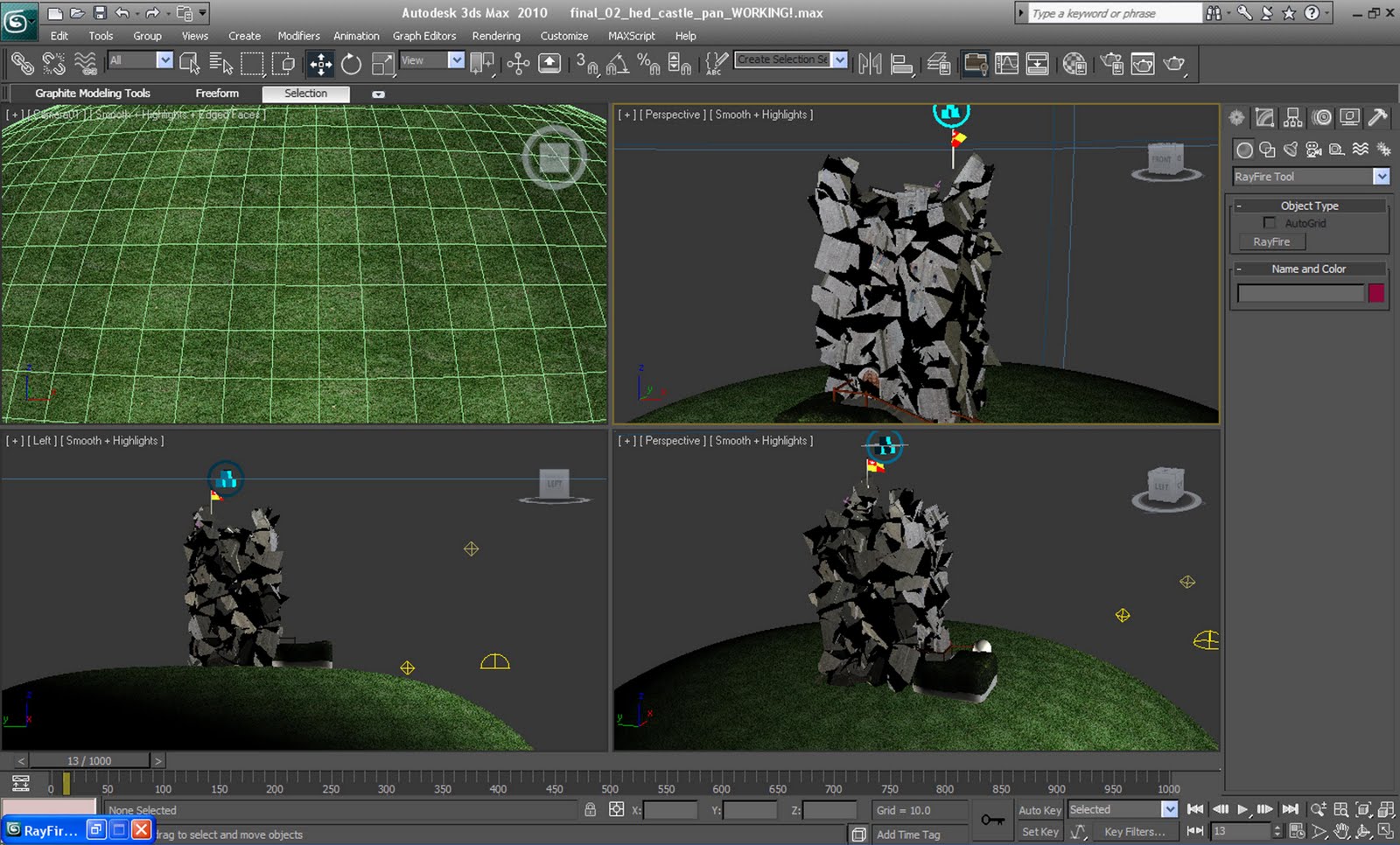
Task: Click the RayFire object button
Action: point(1271,242)
